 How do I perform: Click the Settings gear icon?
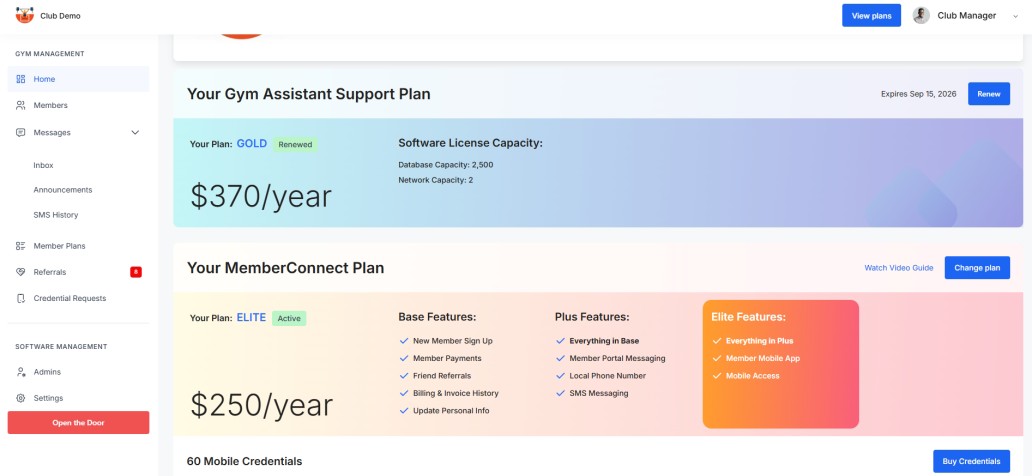(x=21, y=398)
